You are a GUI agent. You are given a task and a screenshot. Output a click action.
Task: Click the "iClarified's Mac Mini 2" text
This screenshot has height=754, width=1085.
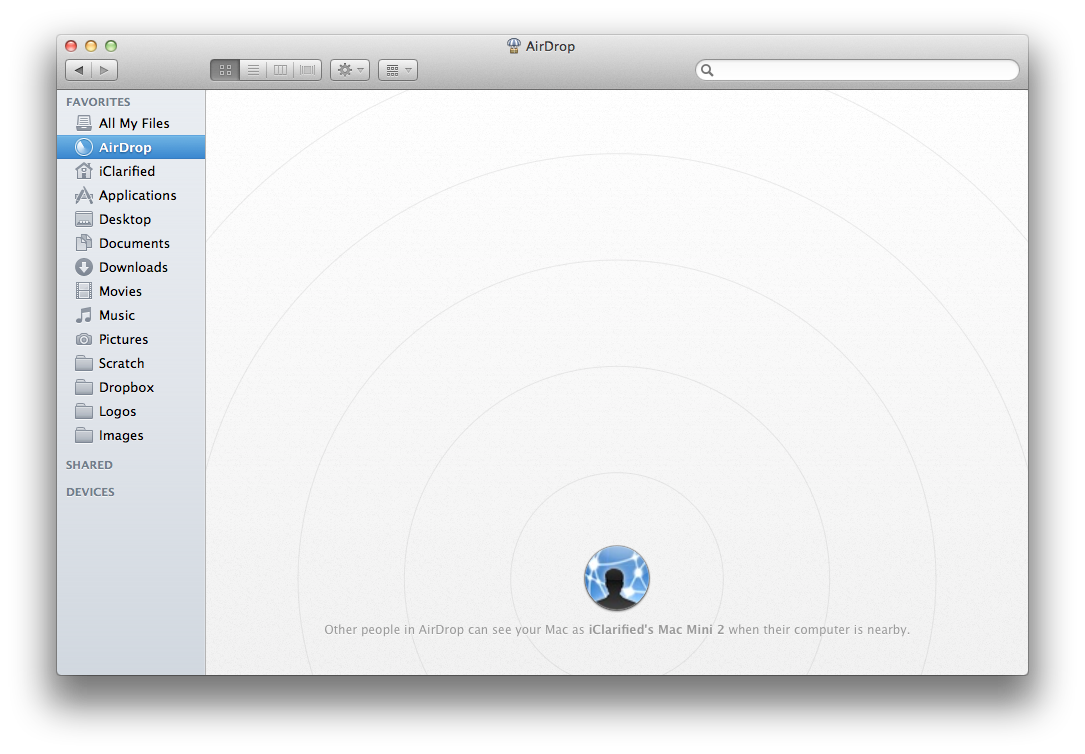(656, 629)
